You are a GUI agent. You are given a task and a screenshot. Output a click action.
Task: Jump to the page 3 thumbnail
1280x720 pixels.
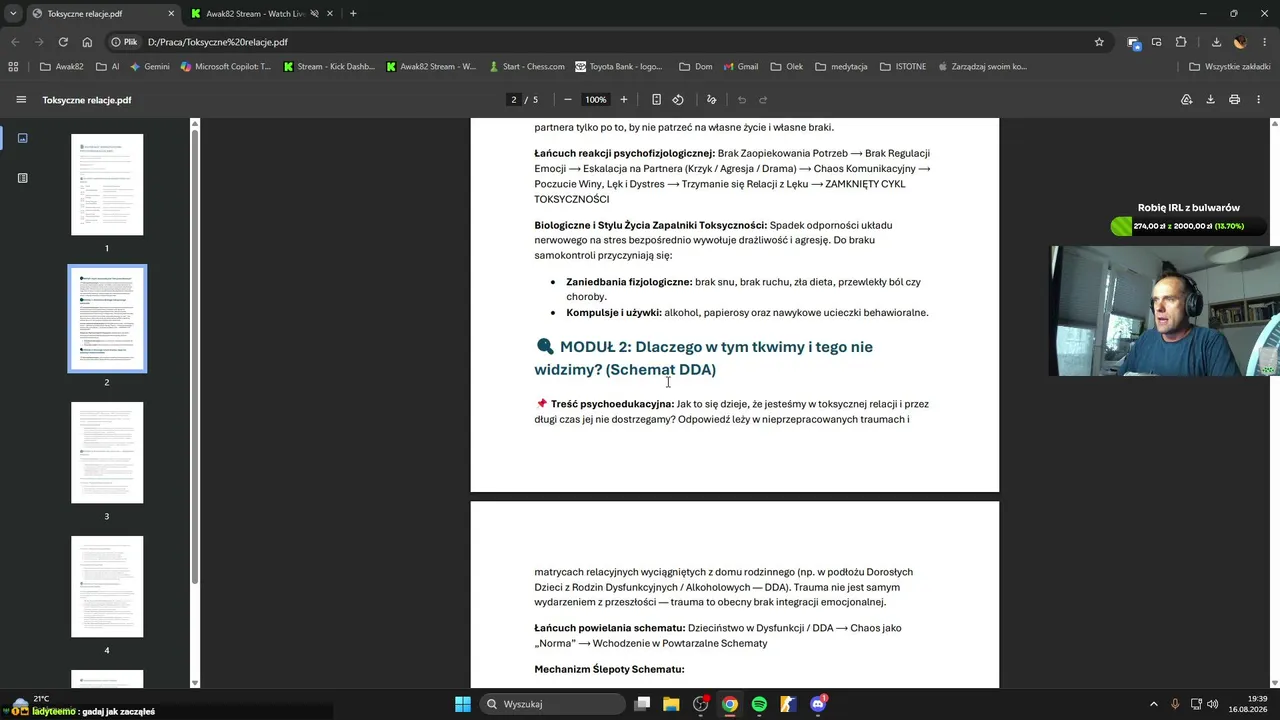coord(107,453)
